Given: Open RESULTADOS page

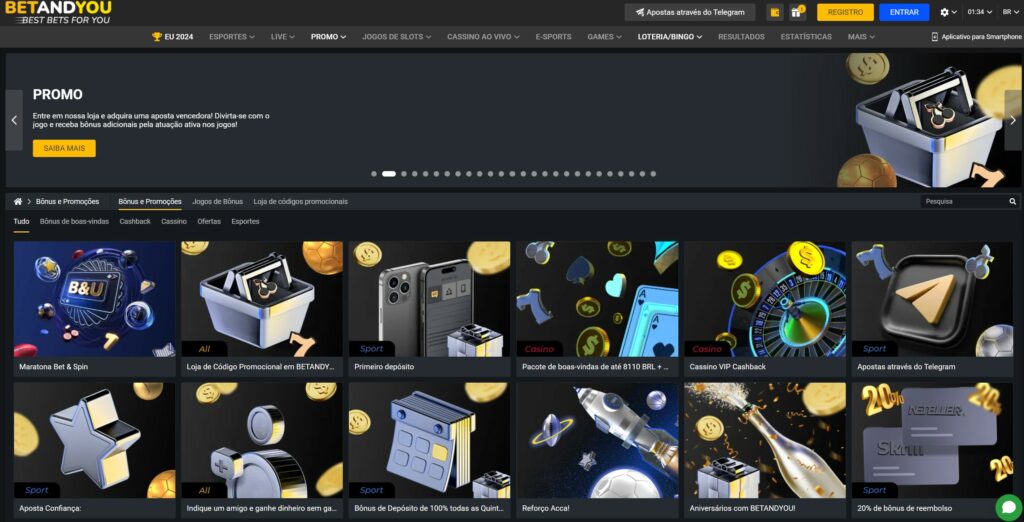Looking at the screenshot, I should [x=741, y=37].
